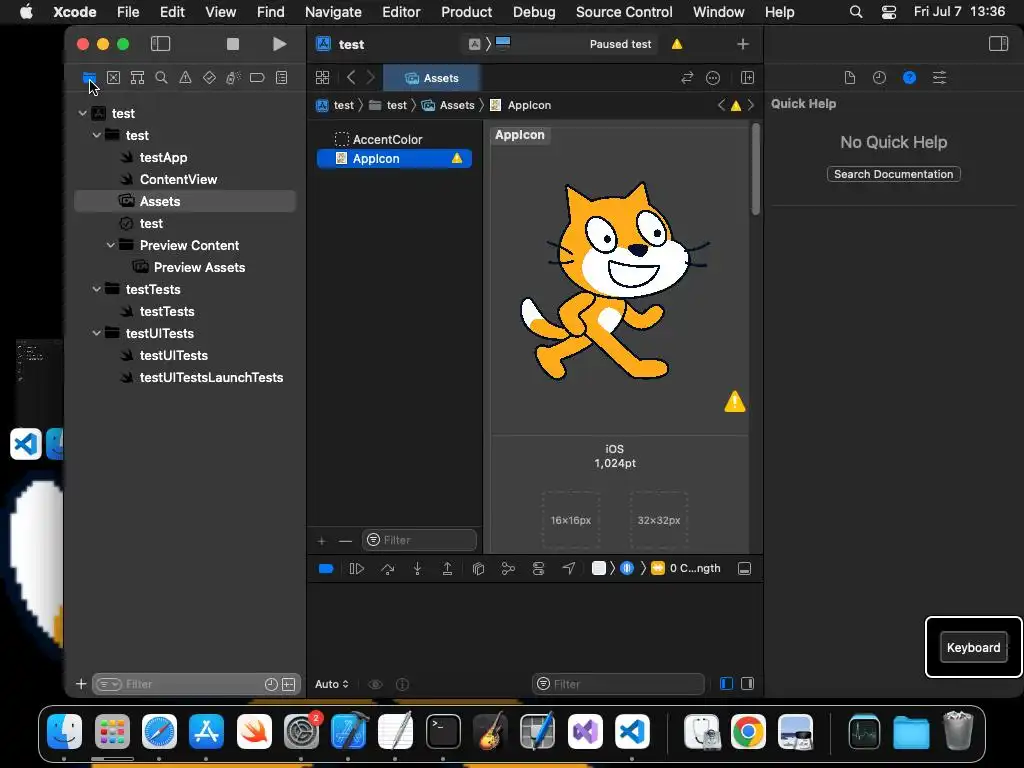Click the plus Library button in toolbar
Viewport: 1024px width, 768px height.
click(x=743, y=44)
